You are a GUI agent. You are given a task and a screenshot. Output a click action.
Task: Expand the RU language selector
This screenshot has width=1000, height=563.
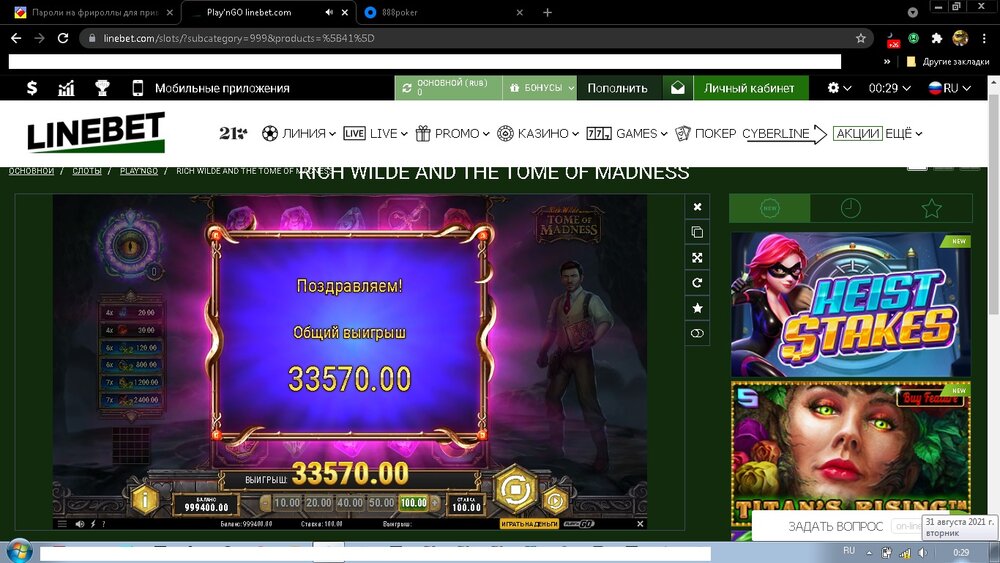pyautogui.click(x=950, y=88)
